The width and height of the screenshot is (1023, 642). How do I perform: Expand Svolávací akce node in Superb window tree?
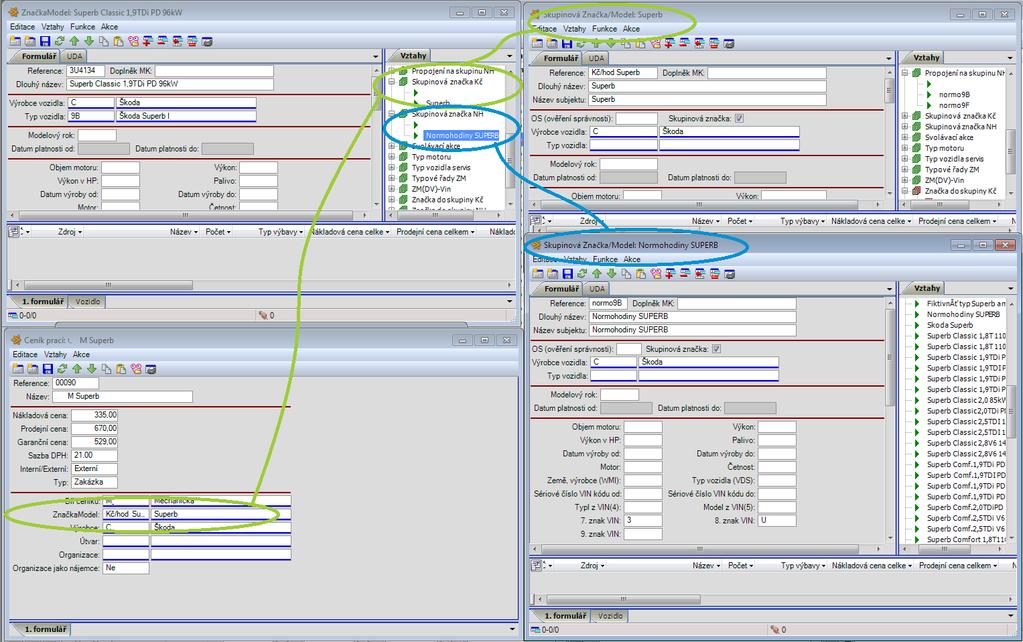(905, 137)
